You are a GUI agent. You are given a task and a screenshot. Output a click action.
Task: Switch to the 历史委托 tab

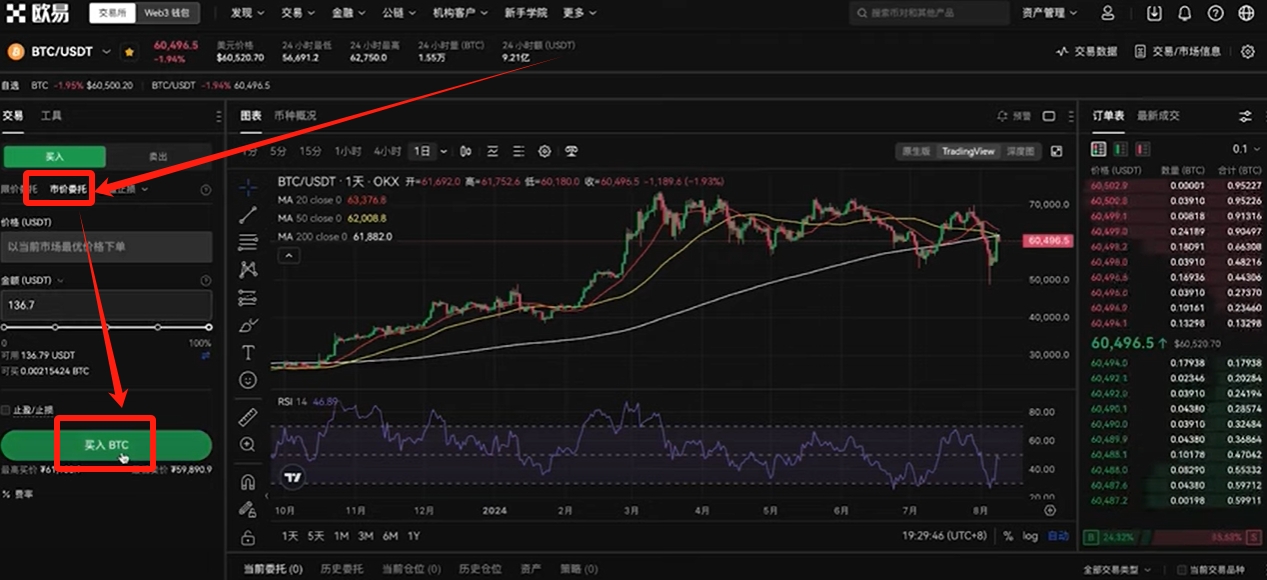[340, 569]
